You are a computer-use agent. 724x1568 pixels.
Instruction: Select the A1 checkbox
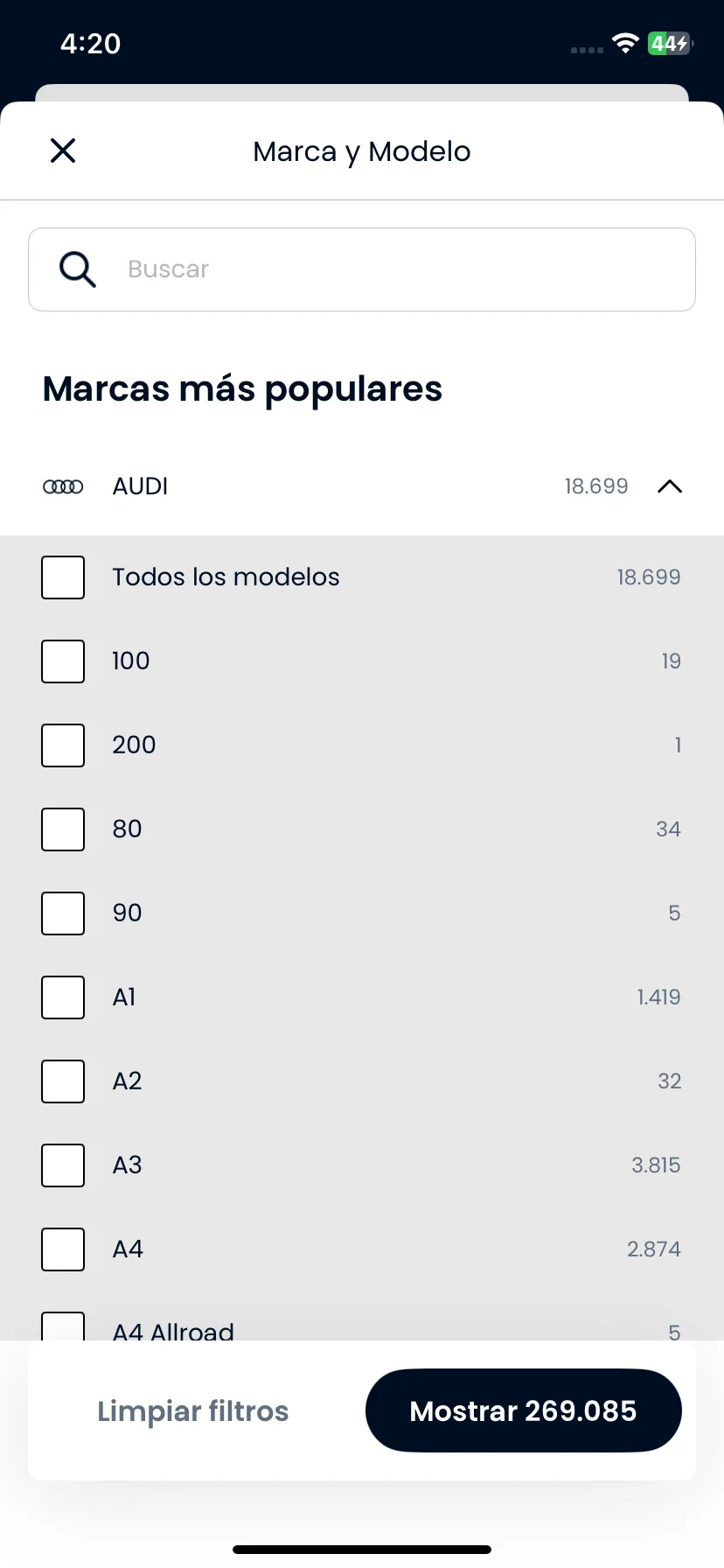(63, 997)
